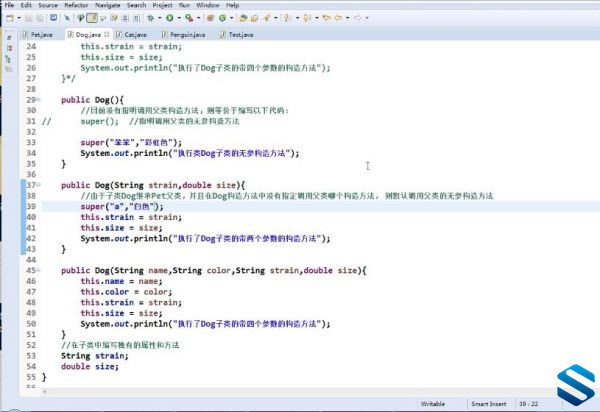This screenshot has width=600, height=412.
Task: Open dropdown arrow beside the Run button
Action: pos(179,18)
